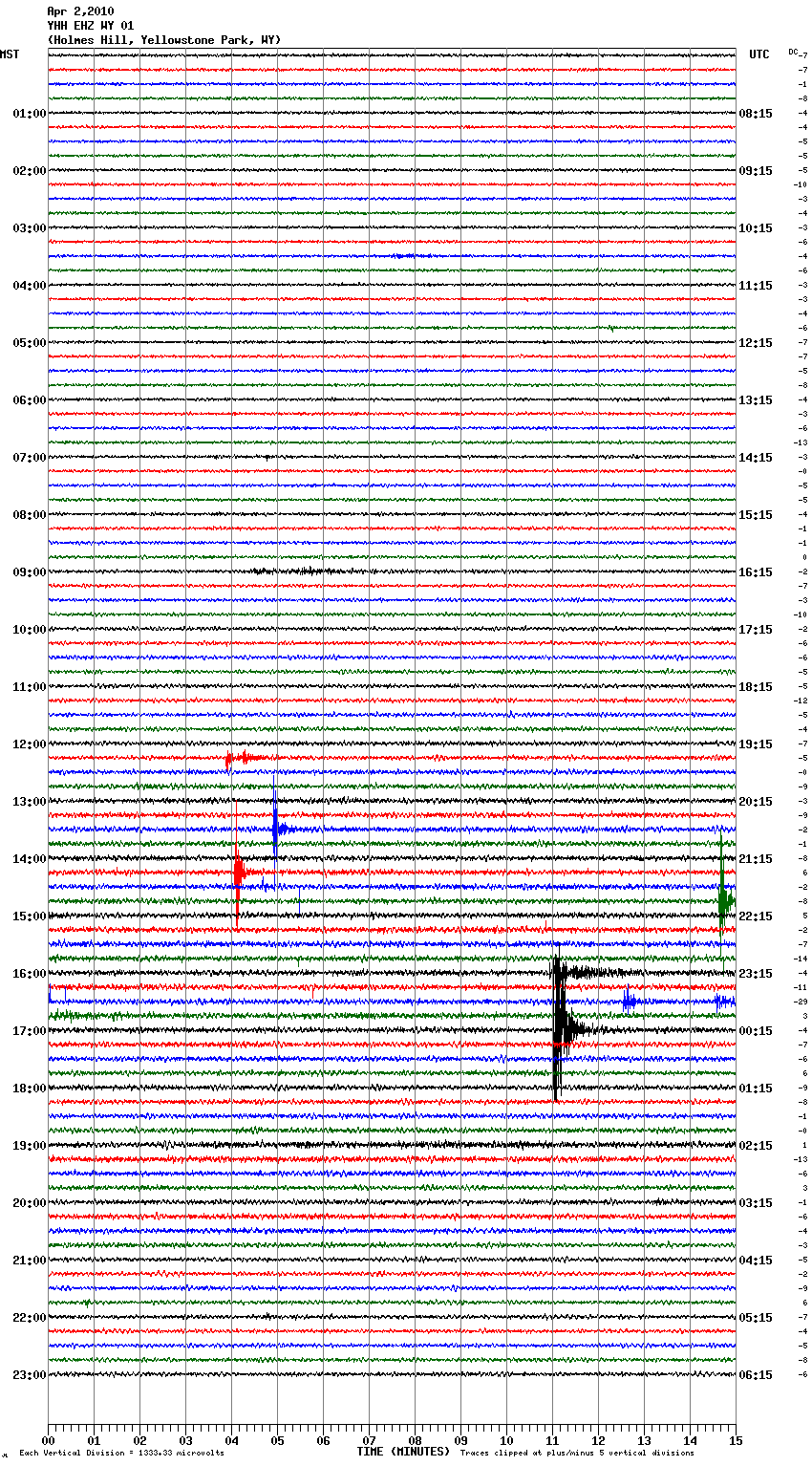This screenshot has width=812, height=1466.
Task: Select the 09:00 MST time label
Action: [x=30, y=572]
